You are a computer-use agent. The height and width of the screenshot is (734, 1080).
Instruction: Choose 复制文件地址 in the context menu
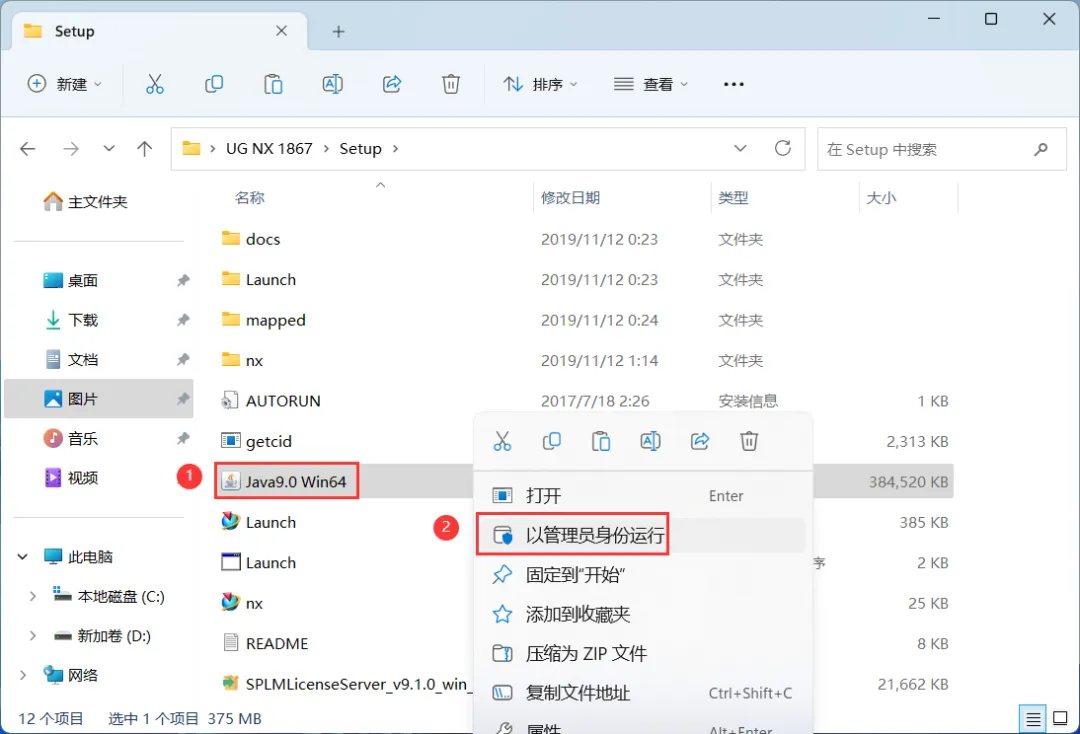[643, 693]
